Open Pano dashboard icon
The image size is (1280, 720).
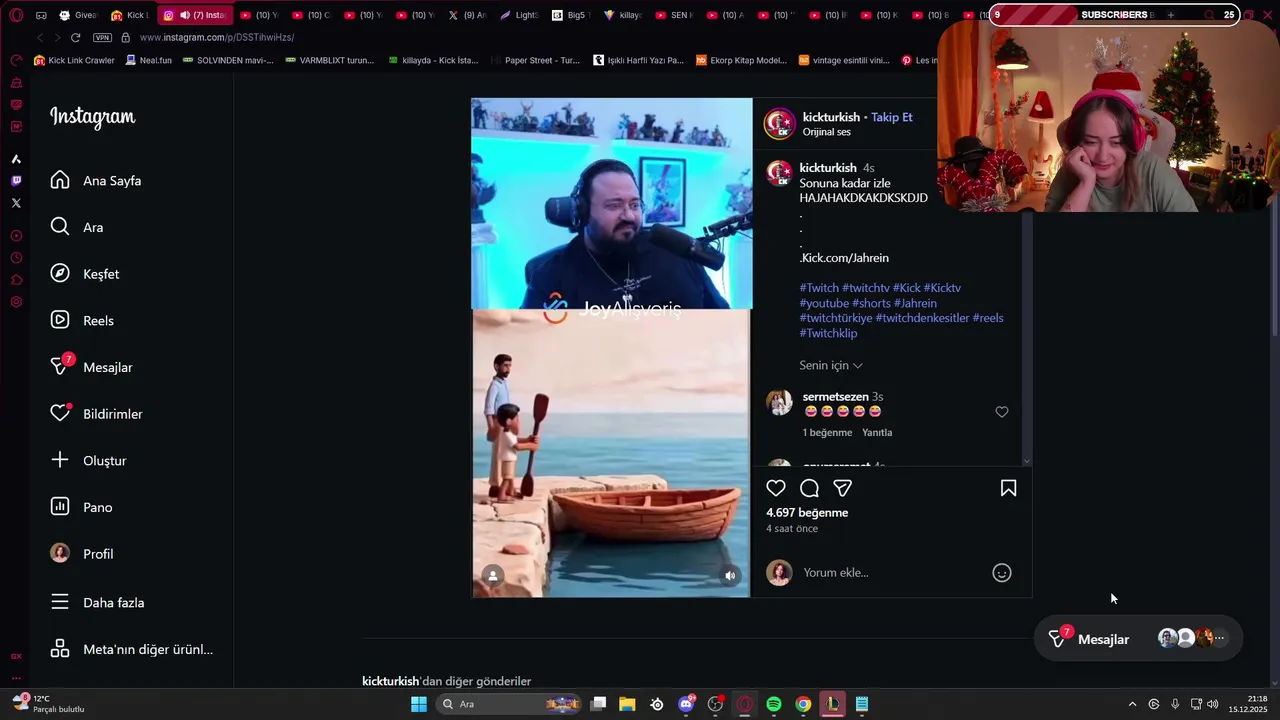pos(60,507)
